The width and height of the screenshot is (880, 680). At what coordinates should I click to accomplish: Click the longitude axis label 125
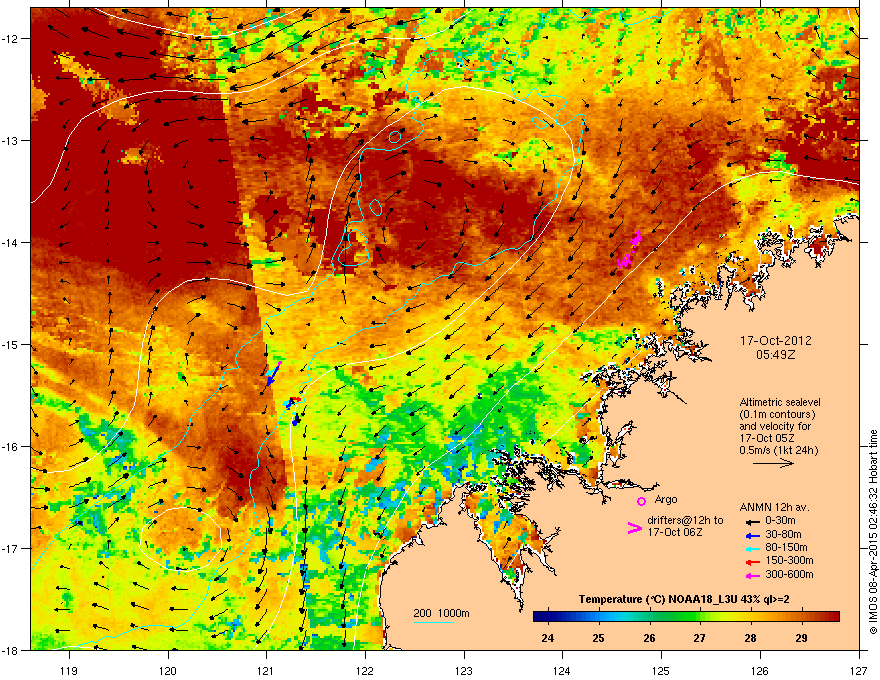(661, 670)
